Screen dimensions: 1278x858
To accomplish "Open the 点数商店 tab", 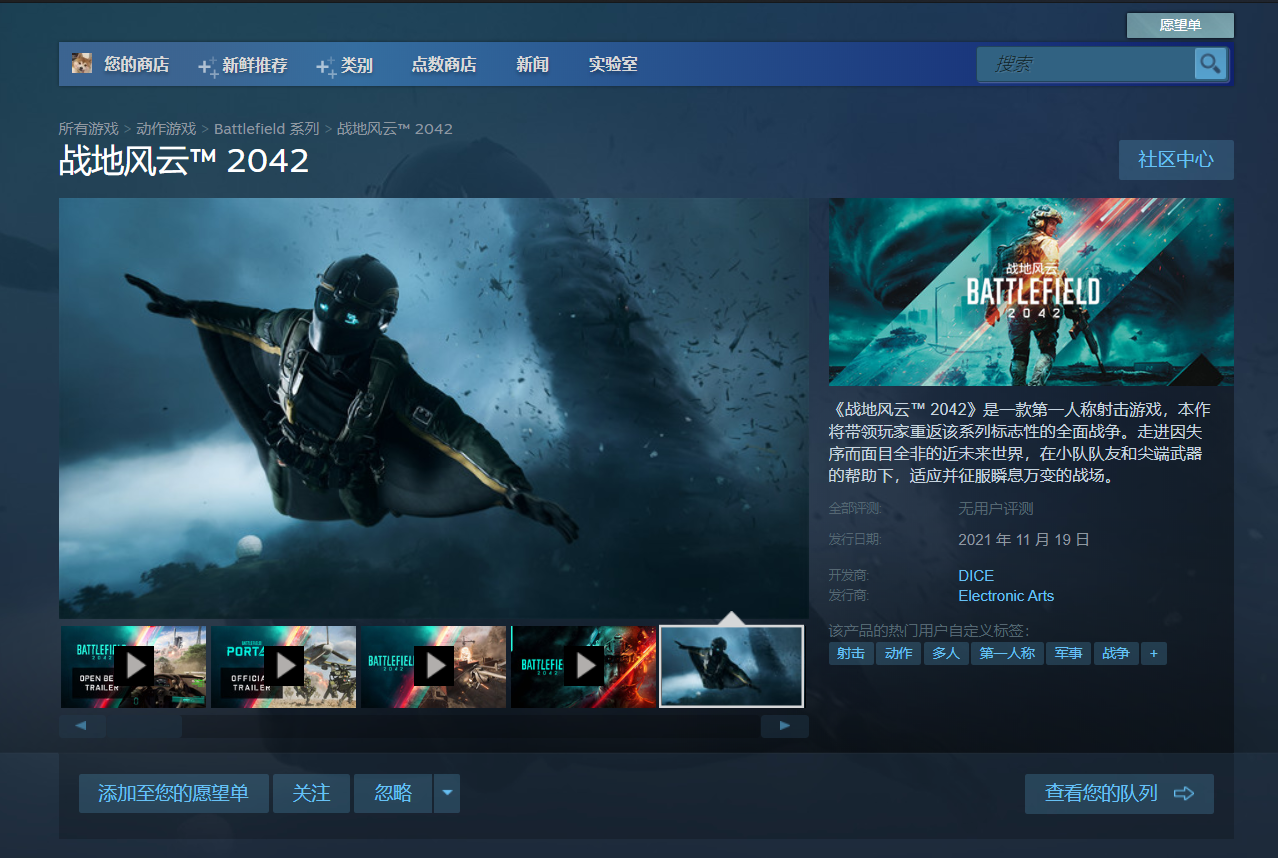I will [444, 65].
